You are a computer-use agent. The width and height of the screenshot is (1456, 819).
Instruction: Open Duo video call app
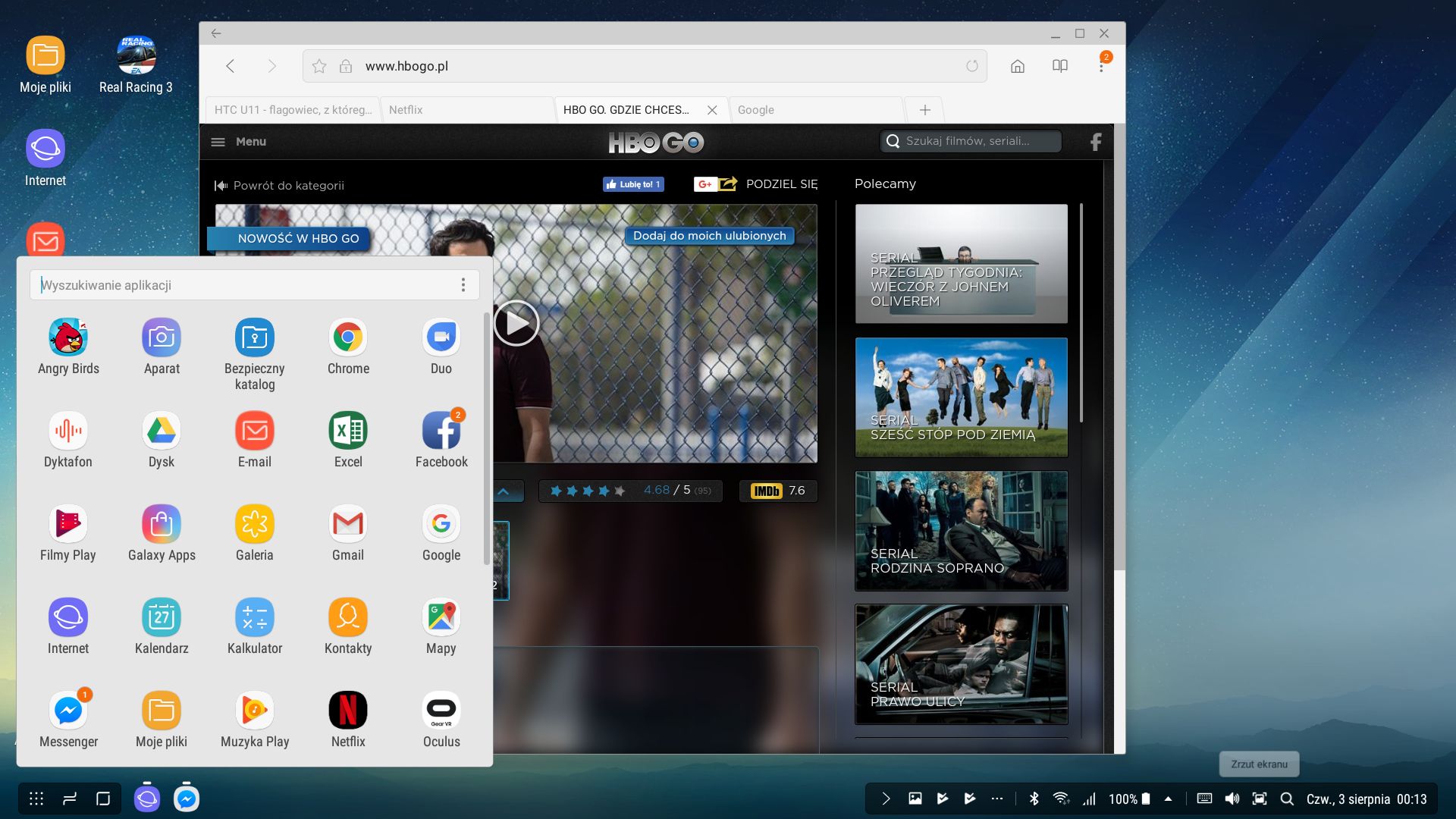441,347
